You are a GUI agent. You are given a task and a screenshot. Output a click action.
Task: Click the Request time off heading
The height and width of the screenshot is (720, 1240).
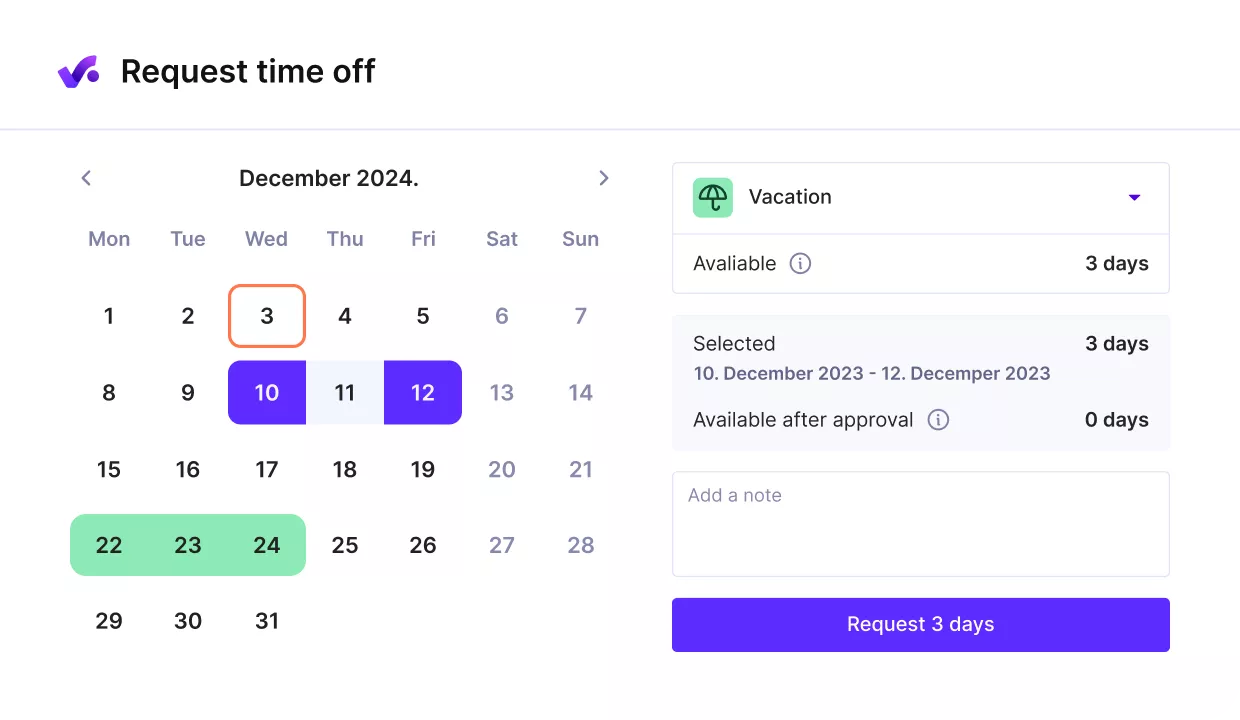(x=248, y=71)
